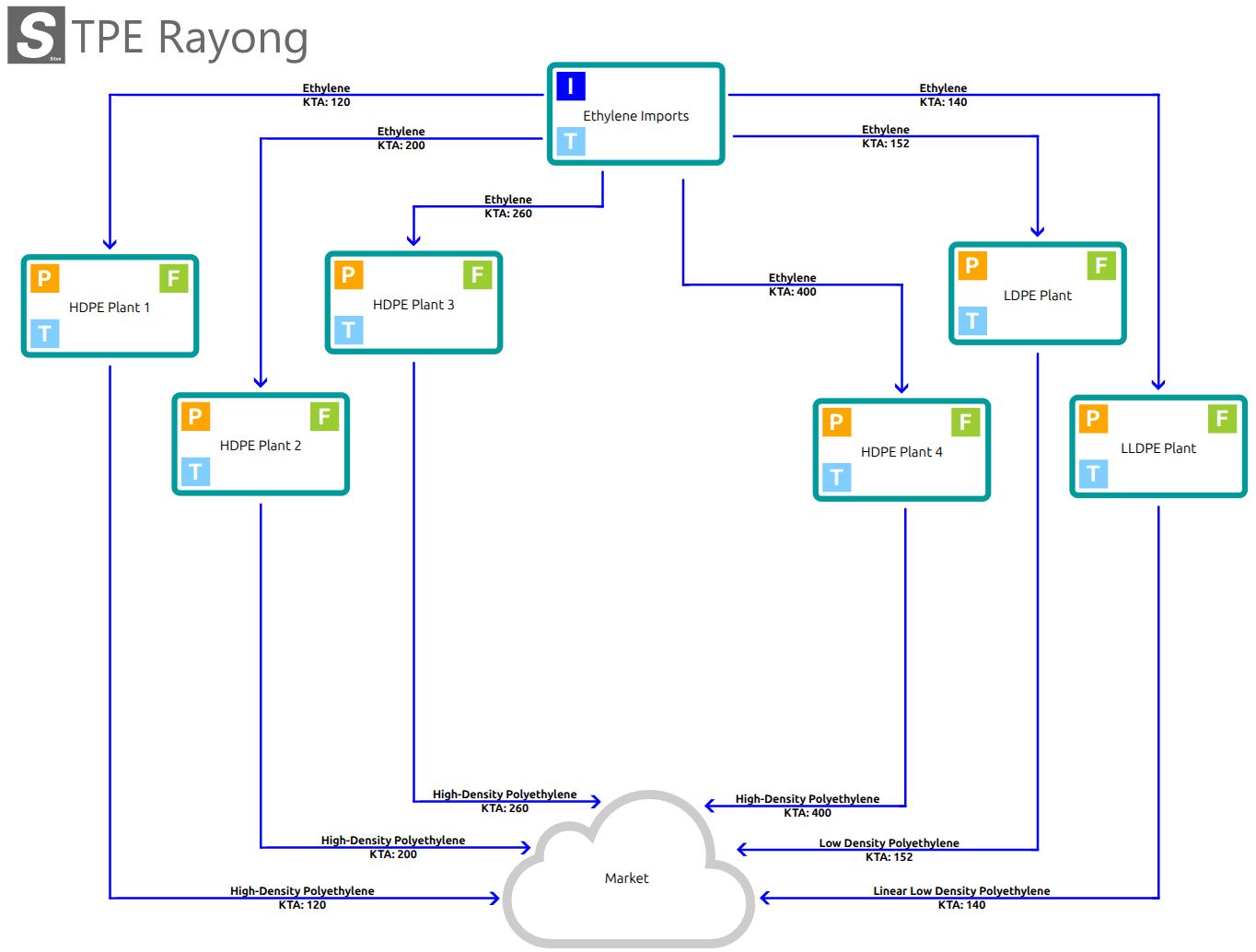
Task: Select the Ethylene KTA: 400 flow label
Action: coord(793,284)
